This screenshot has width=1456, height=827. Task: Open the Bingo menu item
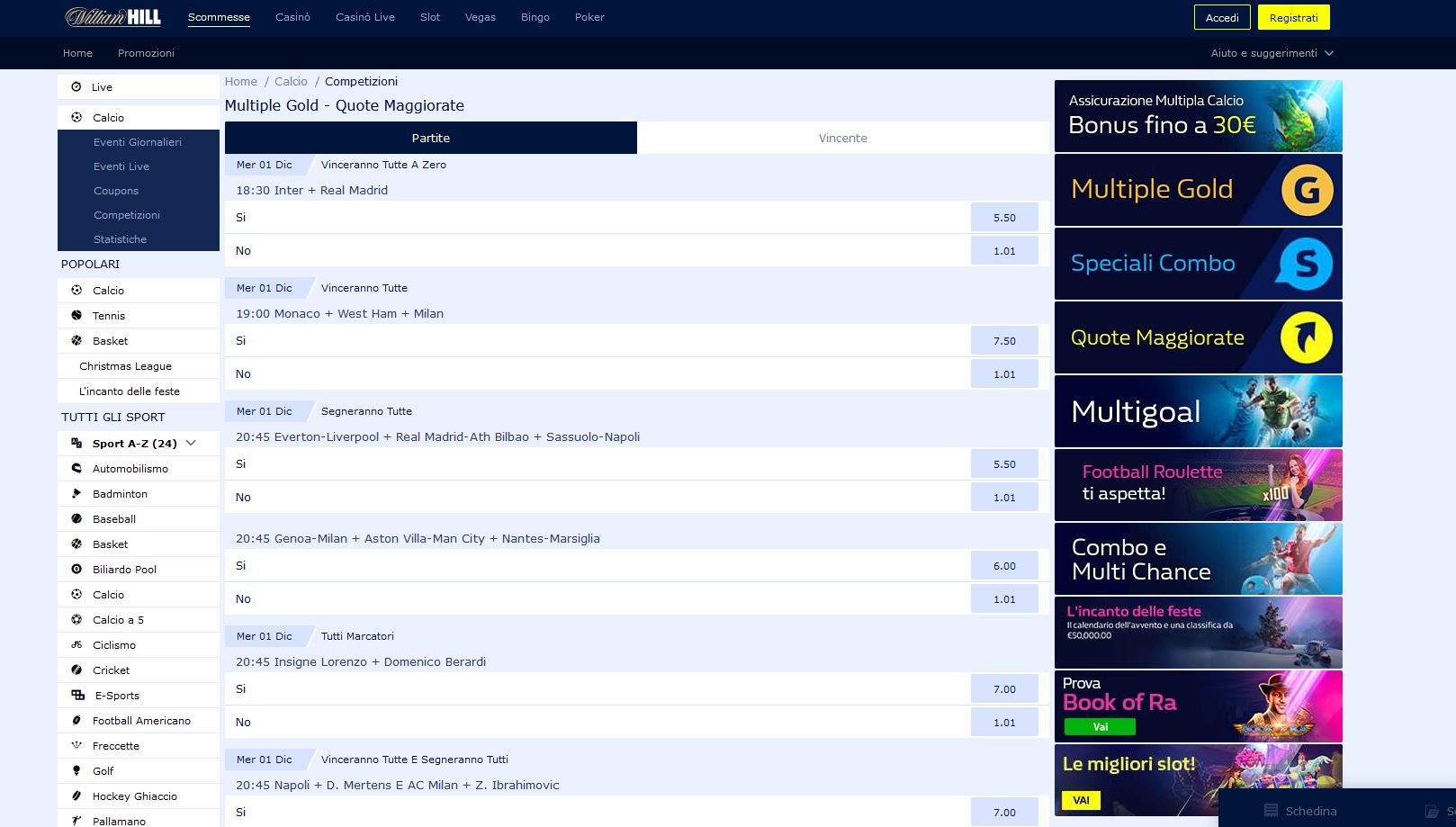coord(535,17)
